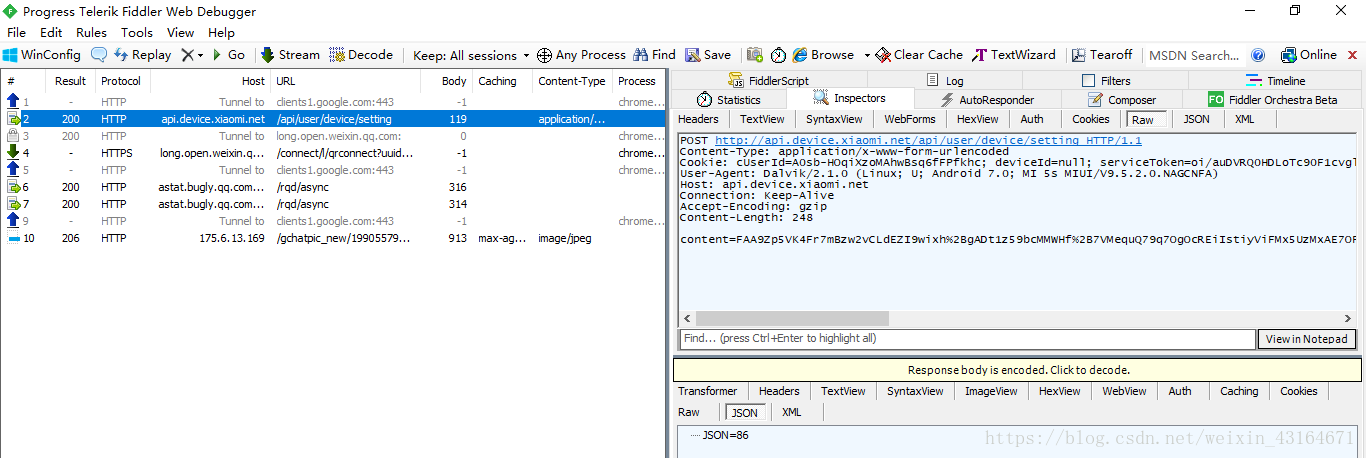
Task: Click the comment speech bubble icon
Action: point(99,55)
